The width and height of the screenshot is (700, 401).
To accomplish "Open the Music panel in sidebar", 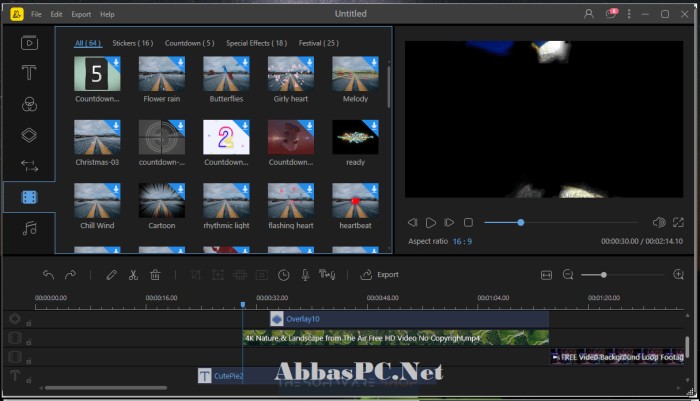I will coord(29,228).
